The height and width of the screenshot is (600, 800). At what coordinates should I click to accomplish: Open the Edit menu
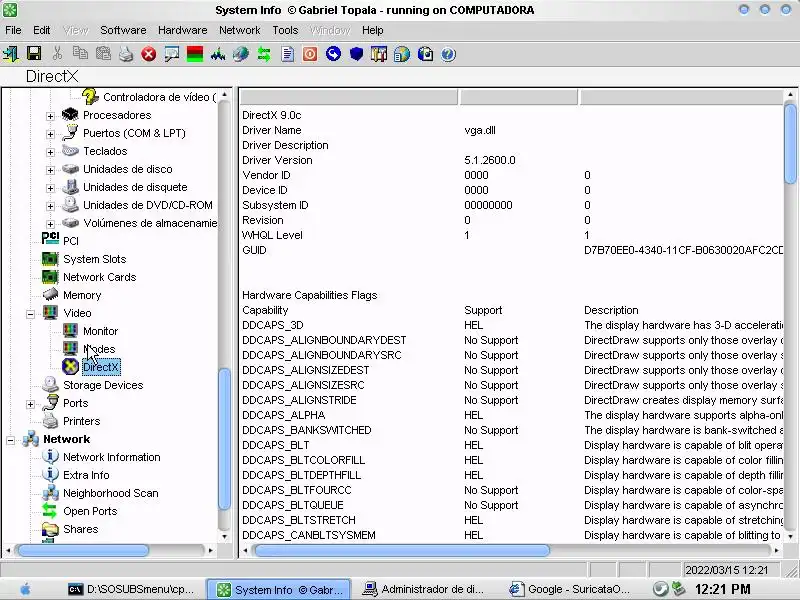[42, 30]
